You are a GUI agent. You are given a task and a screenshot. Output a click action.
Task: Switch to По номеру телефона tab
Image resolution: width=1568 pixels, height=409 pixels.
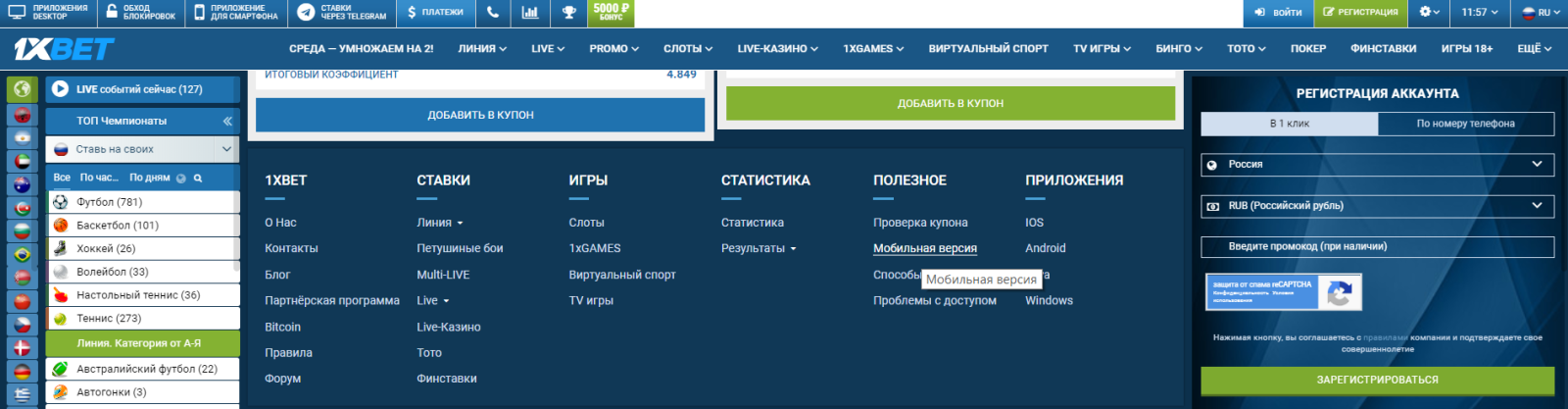coord(1466,124)
